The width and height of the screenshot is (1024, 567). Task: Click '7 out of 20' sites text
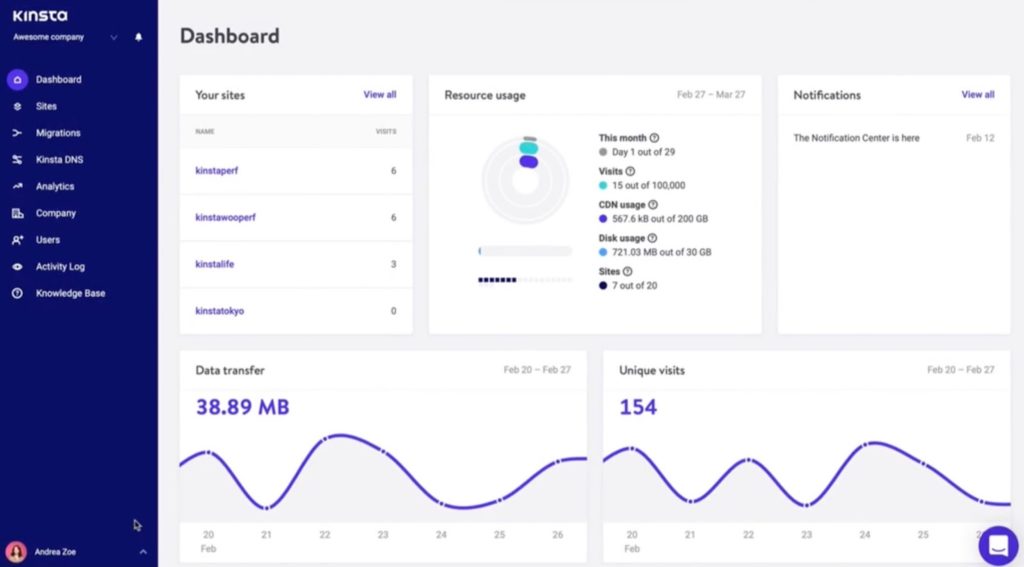click(635, 285)
